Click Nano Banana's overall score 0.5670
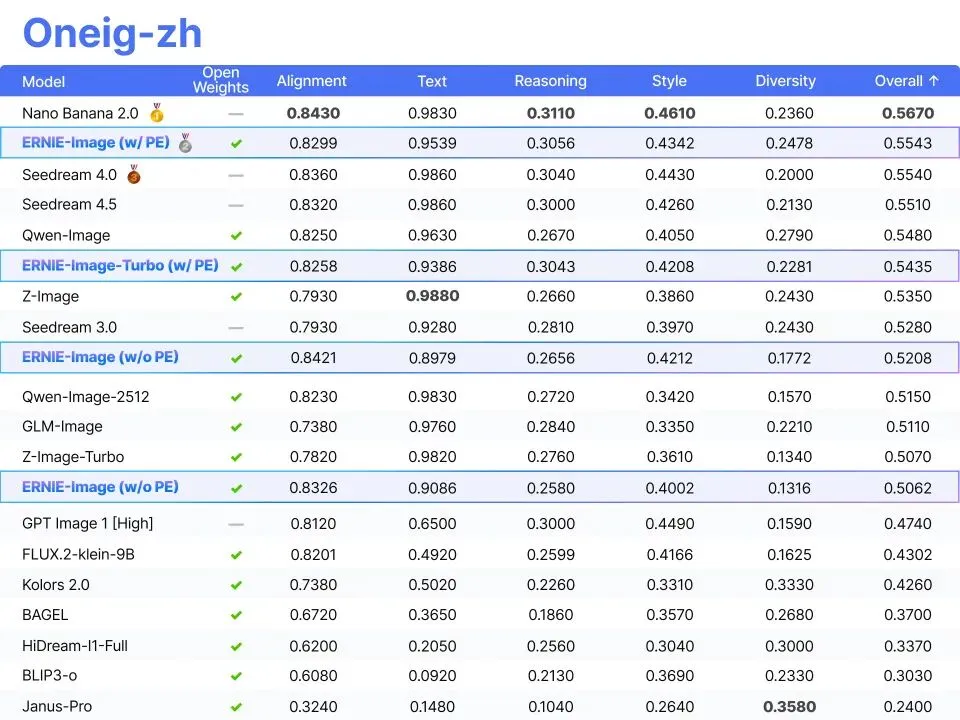The width and height of the screenshot is (960, 720). pyautogui.click(x=908, y=113)
